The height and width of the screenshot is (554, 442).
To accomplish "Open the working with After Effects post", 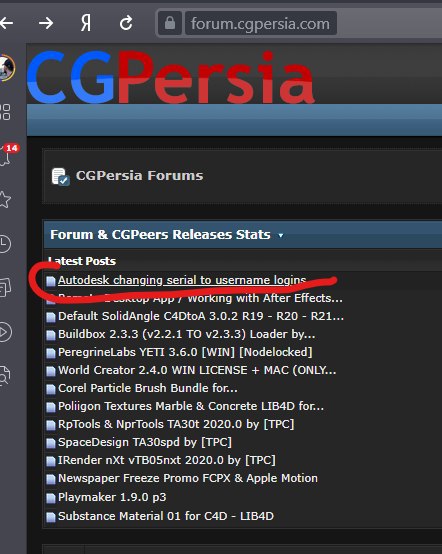I will click(x=200, y=298).
